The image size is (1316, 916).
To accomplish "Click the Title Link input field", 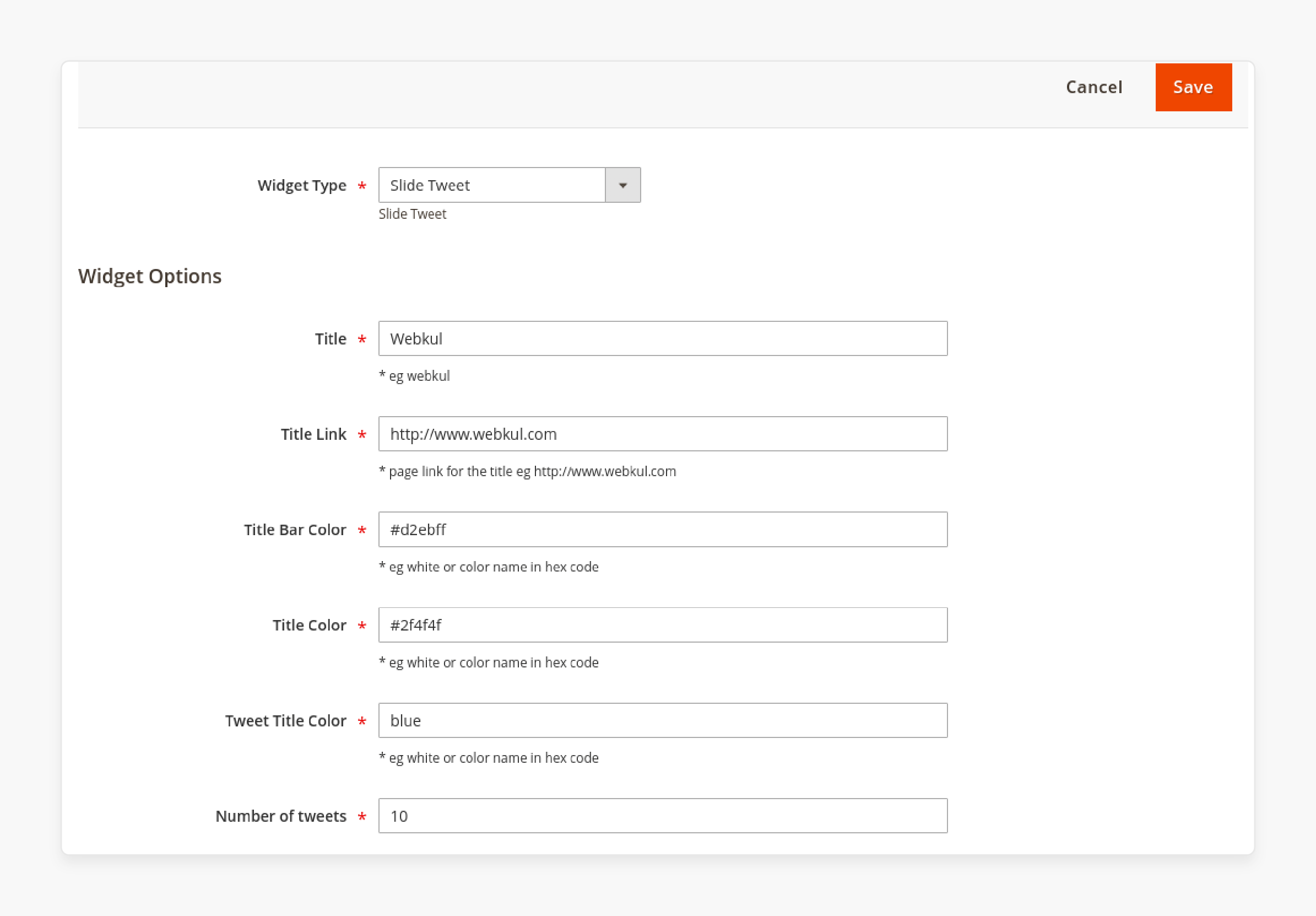I will 663,434.
